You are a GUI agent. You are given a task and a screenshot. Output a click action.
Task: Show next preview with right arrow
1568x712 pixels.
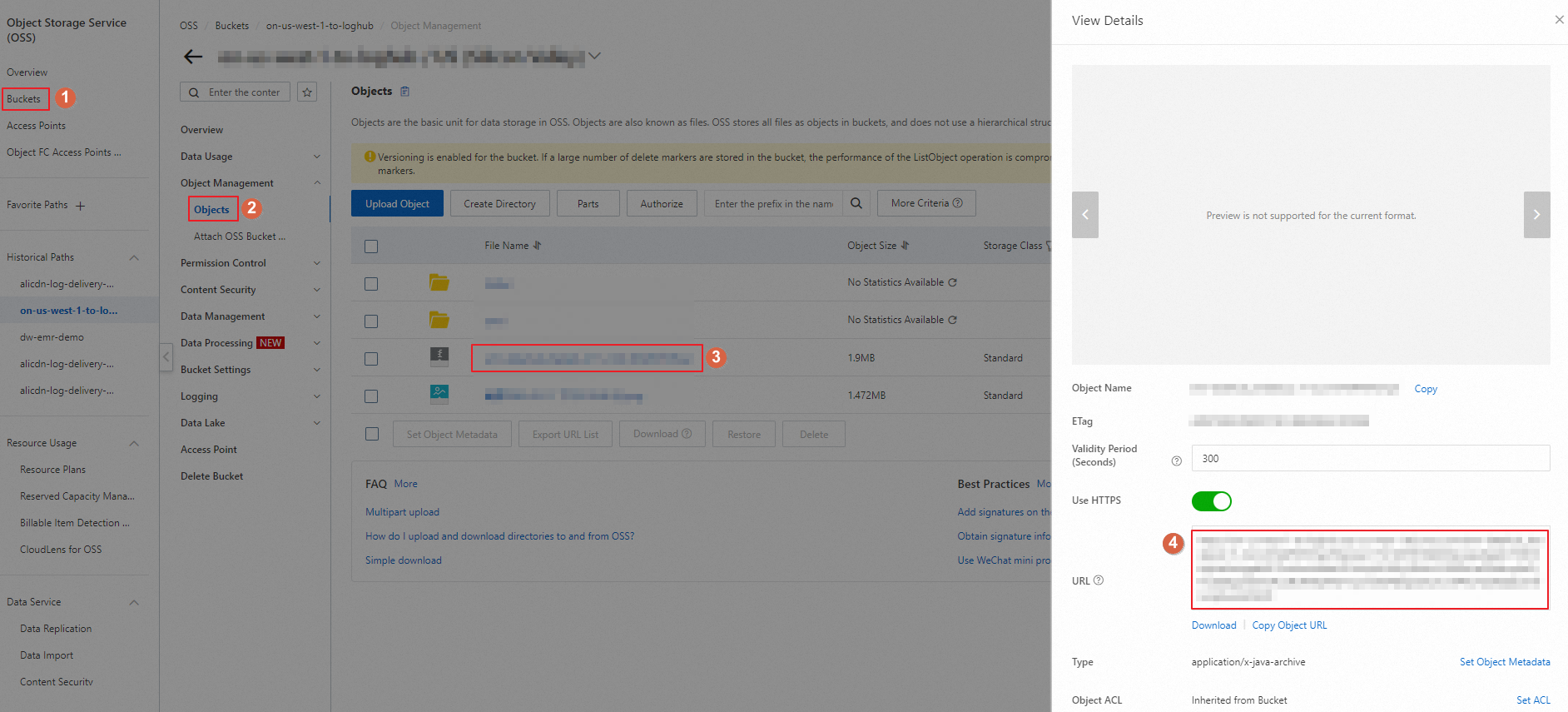tap(1536, 215)
